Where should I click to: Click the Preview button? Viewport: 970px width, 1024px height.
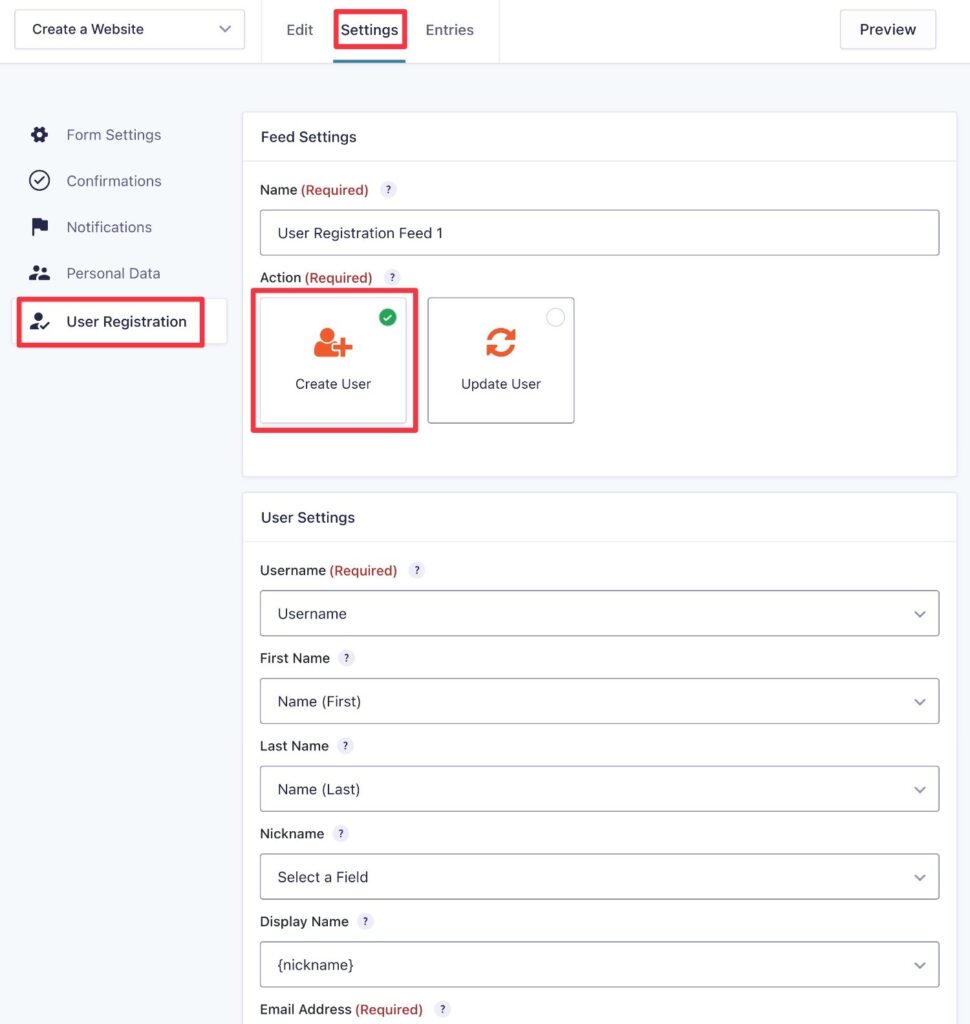[x=887, y=29]
